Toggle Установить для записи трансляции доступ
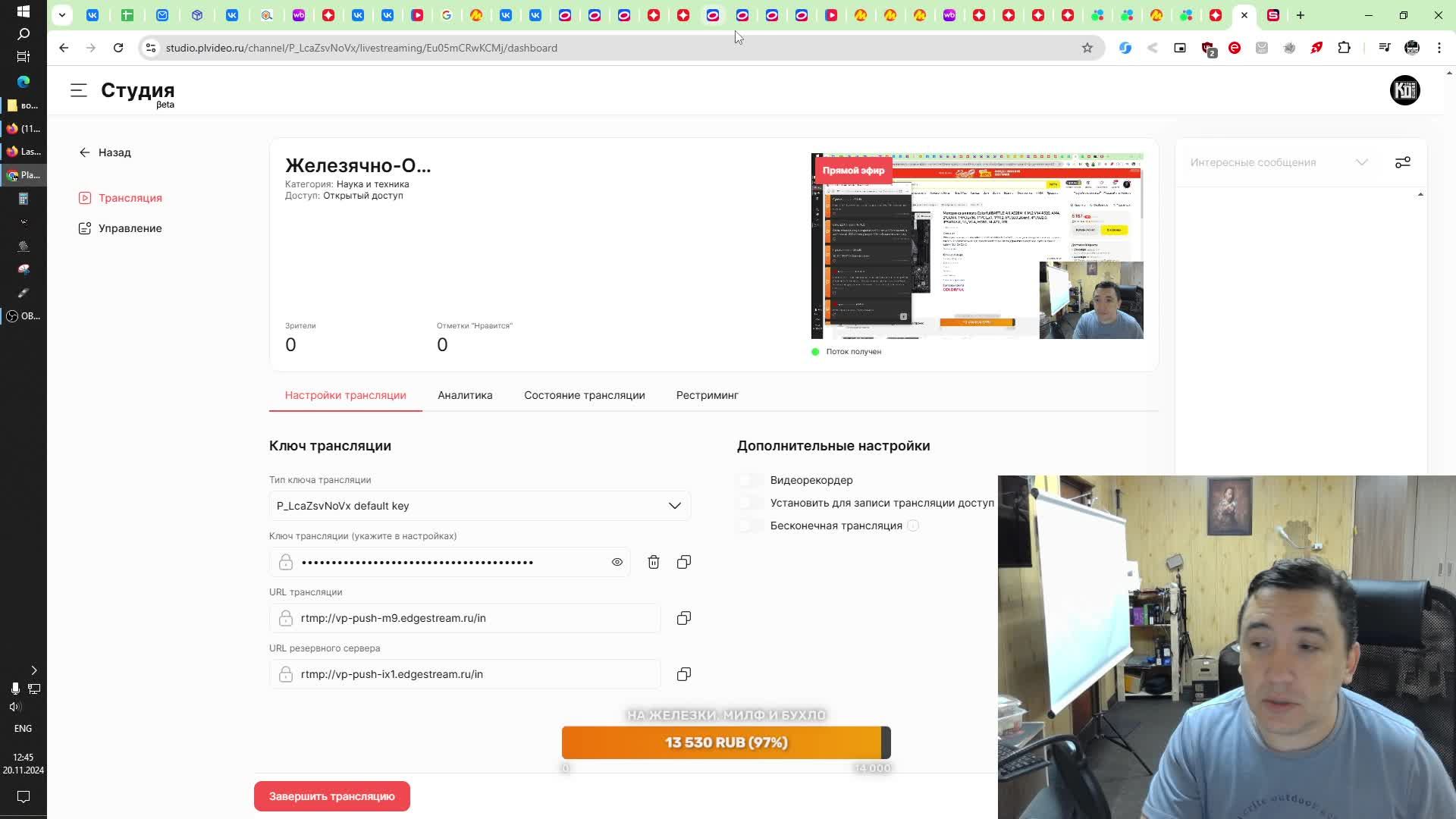 pos(751,503)
